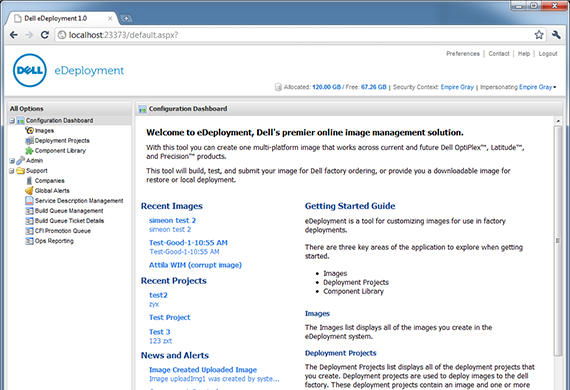
Task: Click Deployment Projects heading in Getting Started
Action: (341, 353)
